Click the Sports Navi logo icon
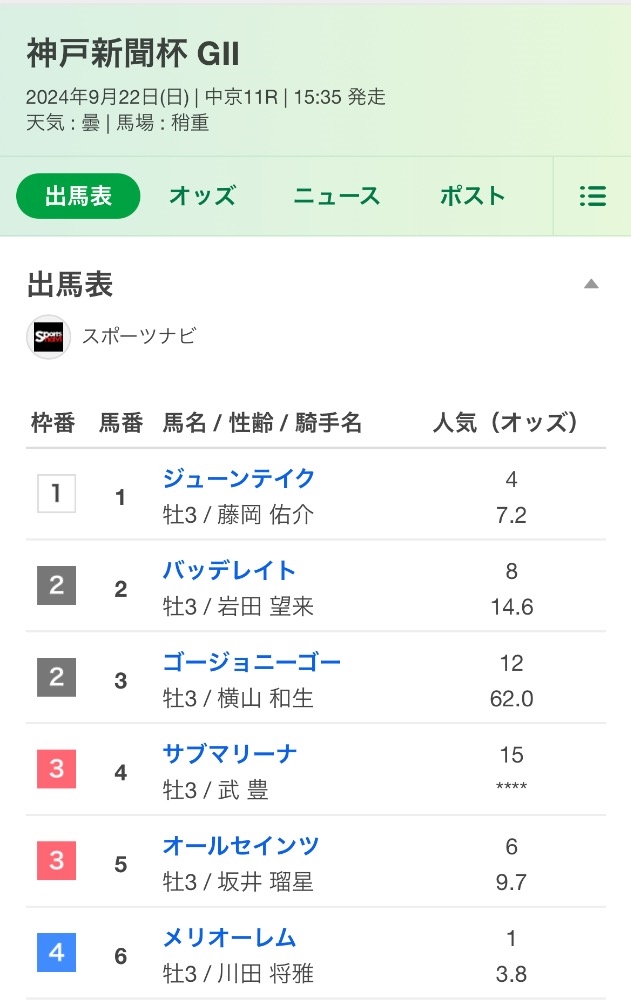This screenshot has height=1000, width=631. pos(48,336)
